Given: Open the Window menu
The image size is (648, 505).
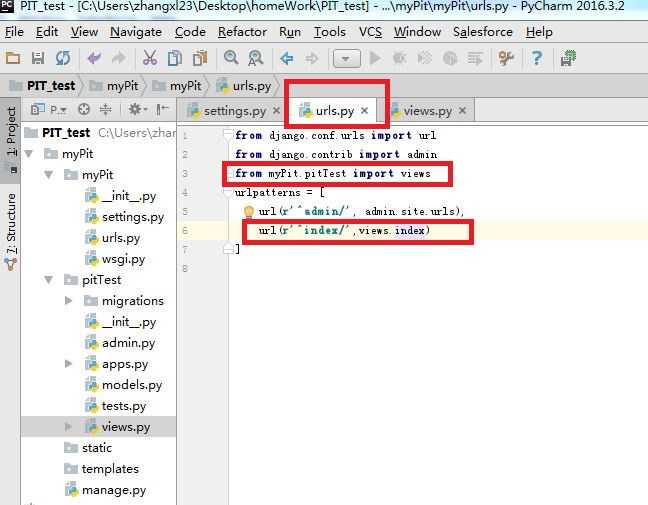Looking at the screenshot, I should (x=417, y=32).
